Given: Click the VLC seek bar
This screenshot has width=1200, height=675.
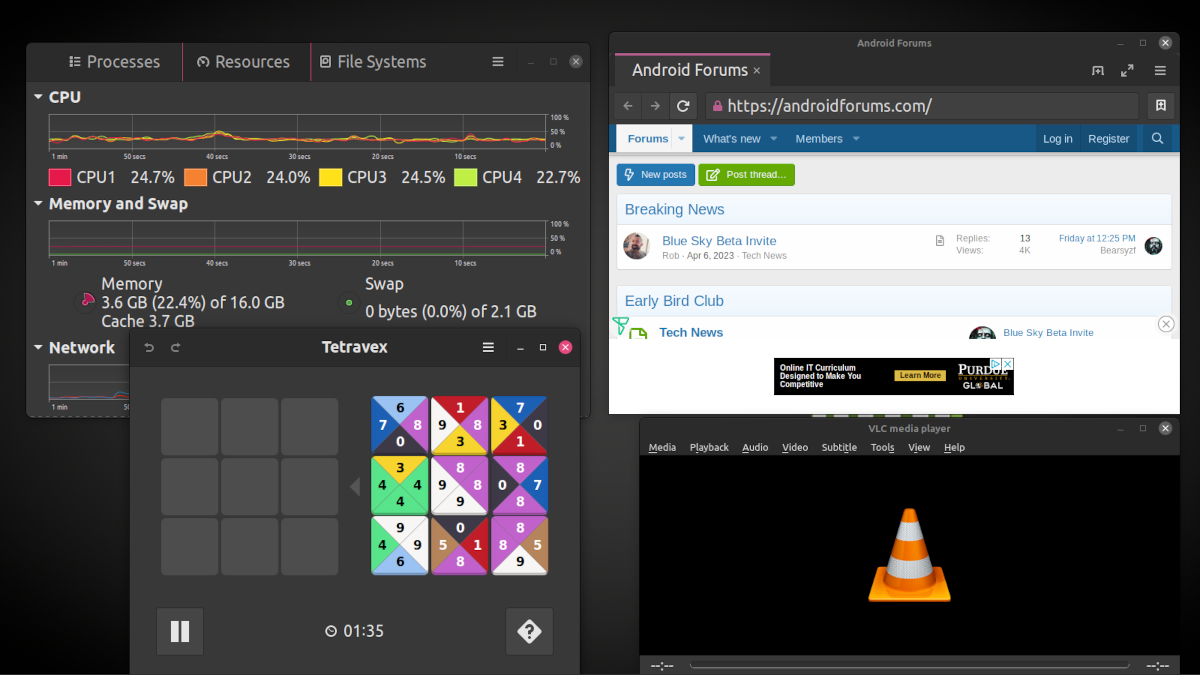Looking at the screenshot, I should pos(908,665).
